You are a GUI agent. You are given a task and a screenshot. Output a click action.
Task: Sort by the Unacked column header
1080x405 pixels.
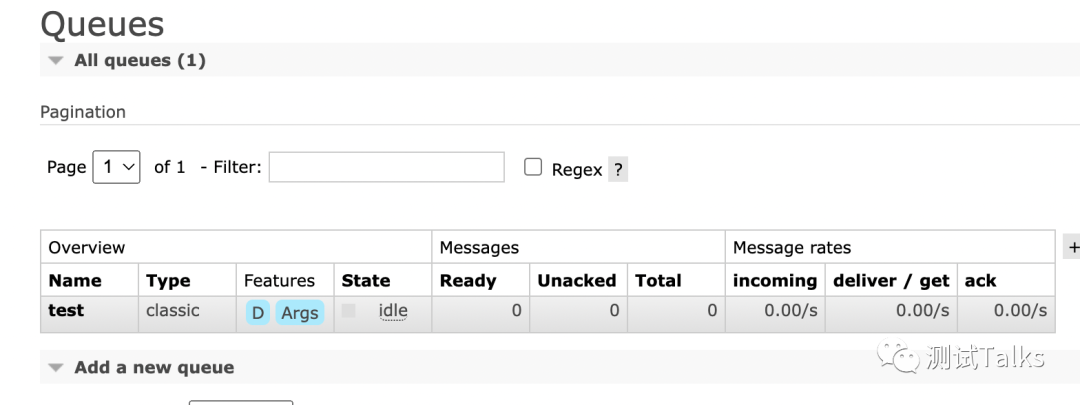coord(576,281)
